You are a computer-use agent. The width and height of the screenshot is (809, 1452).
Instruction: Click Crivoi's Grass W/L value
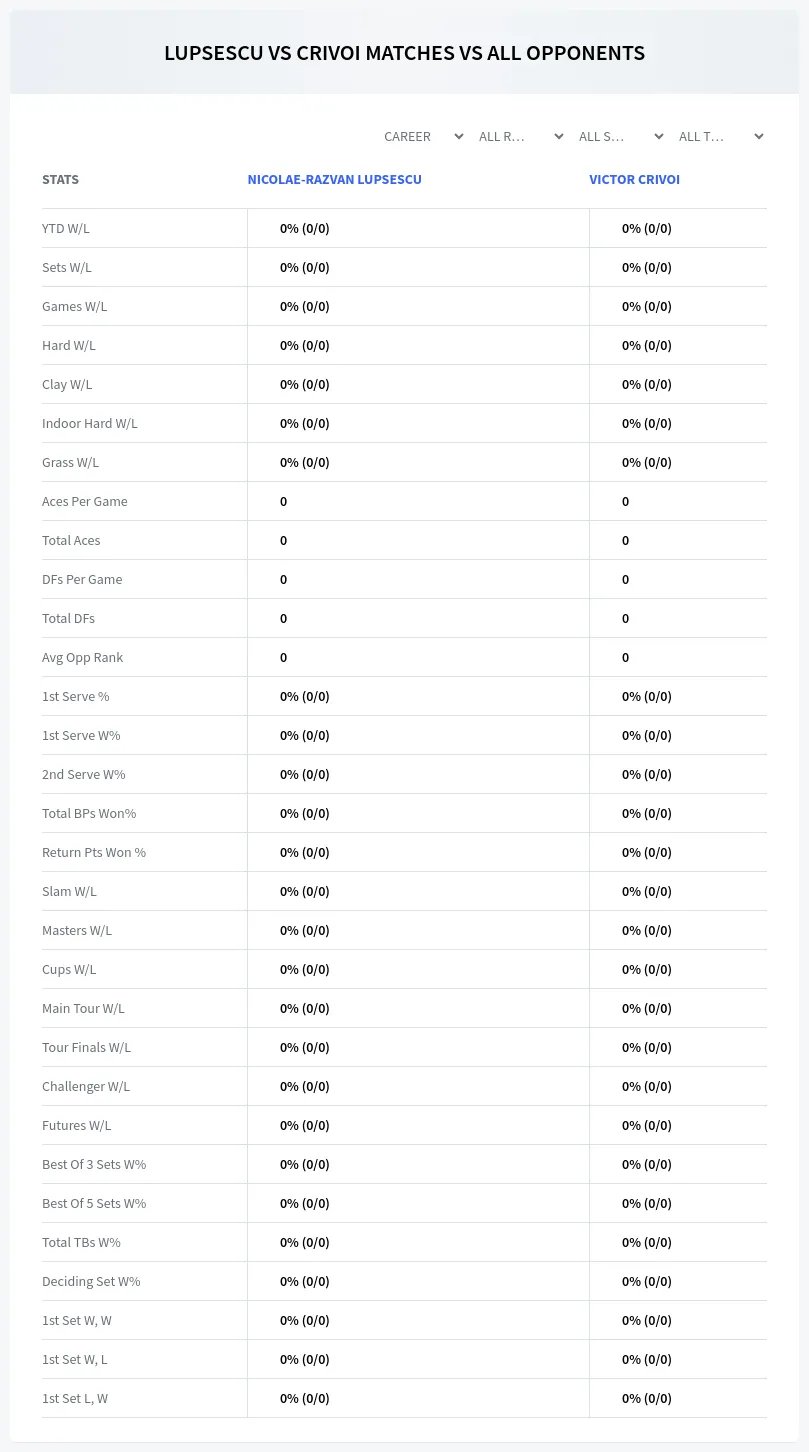(647, 462)
